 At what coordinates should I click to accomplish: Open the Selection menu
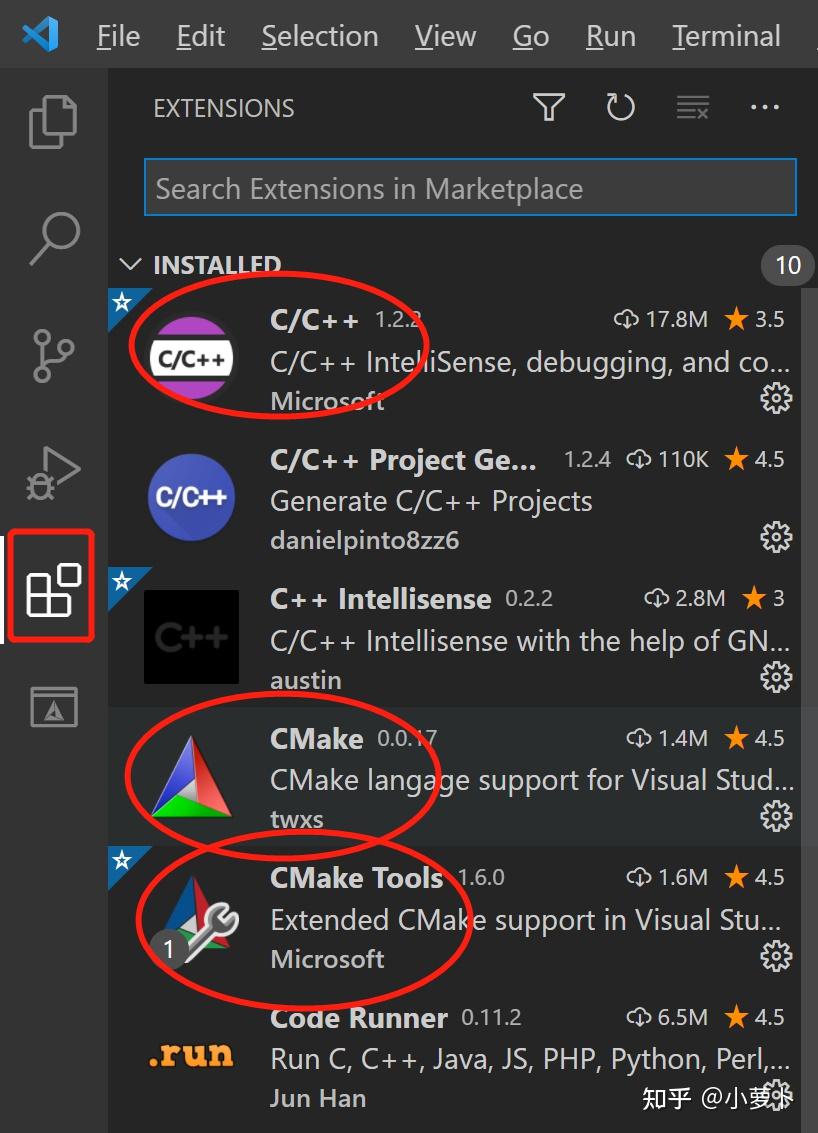pyautogui.click(x=319, y=35)
